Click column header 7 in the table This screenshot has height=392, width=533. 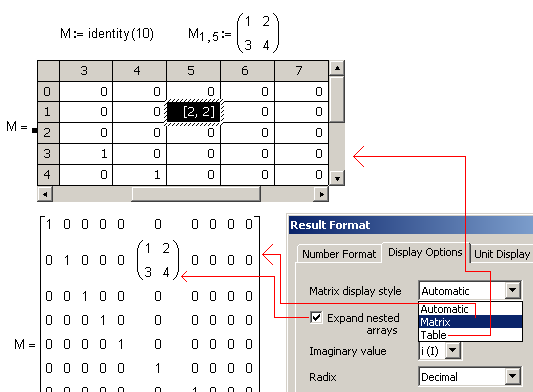pyautogui.click(x=301, y=71)
